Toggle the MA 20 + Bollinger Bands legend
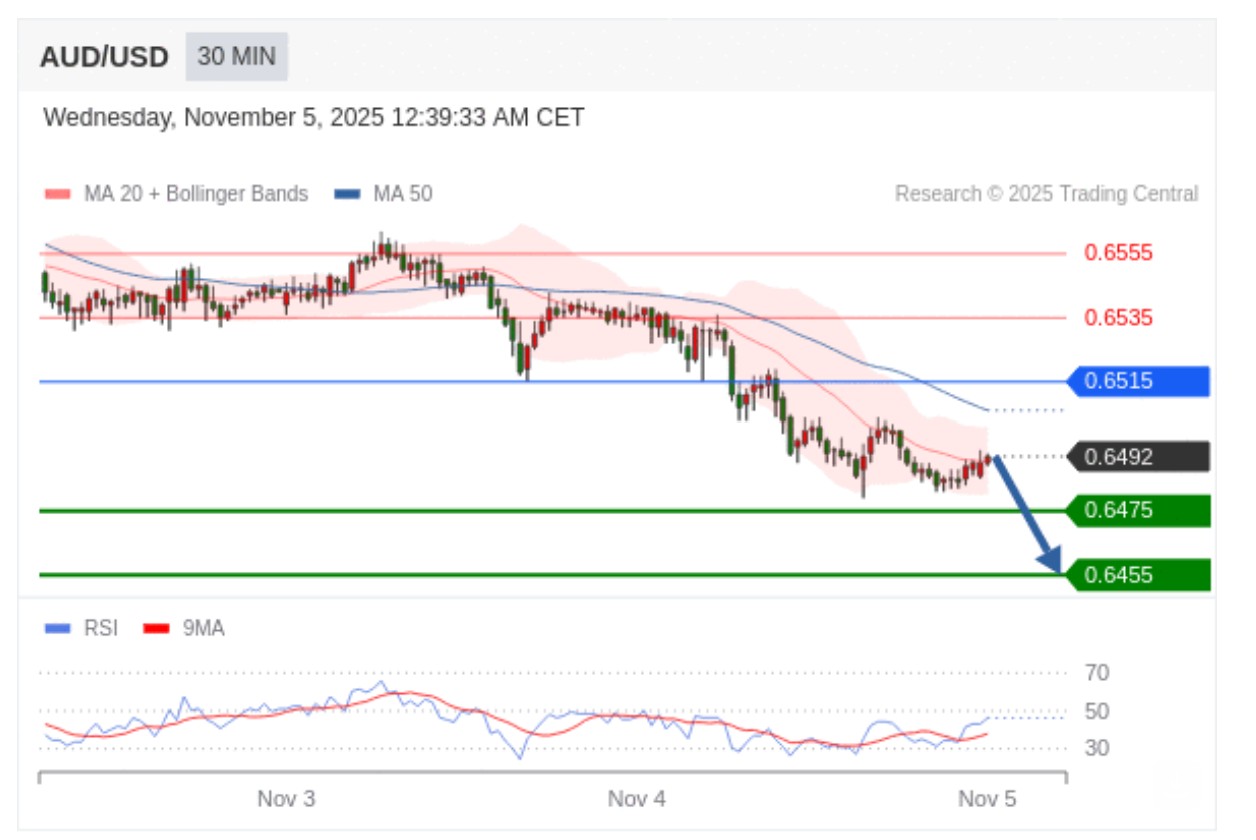The width and height of the screenshot is (1256, 840). 176,194
